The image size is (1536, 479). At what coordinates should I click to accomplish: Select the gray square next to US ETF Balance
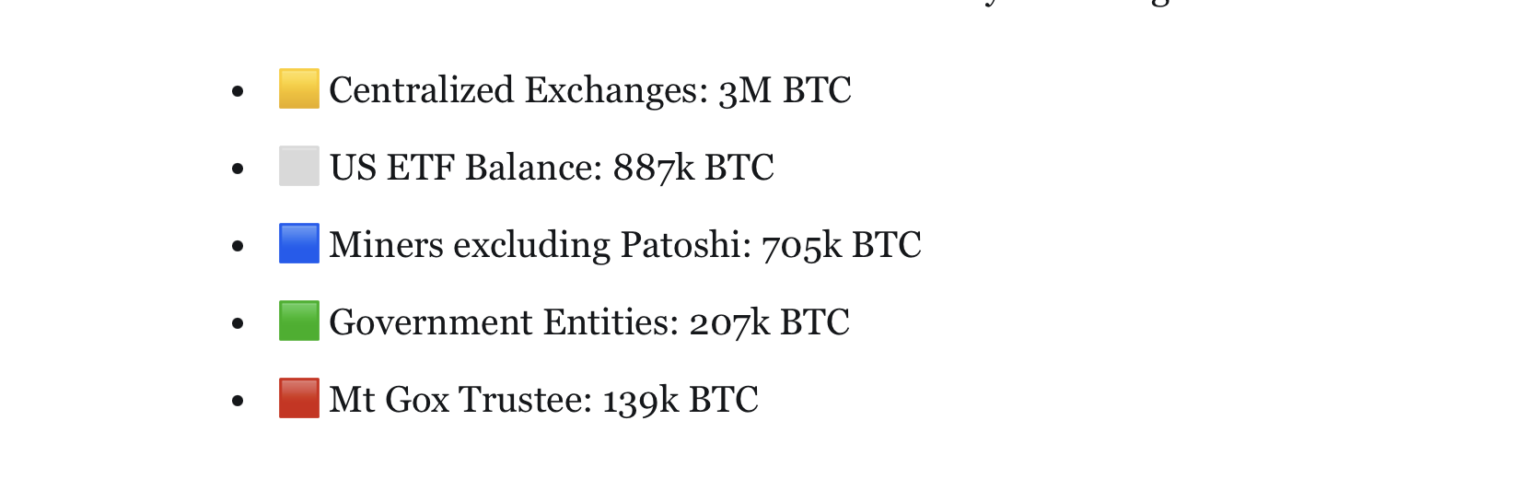pos(299,166)
